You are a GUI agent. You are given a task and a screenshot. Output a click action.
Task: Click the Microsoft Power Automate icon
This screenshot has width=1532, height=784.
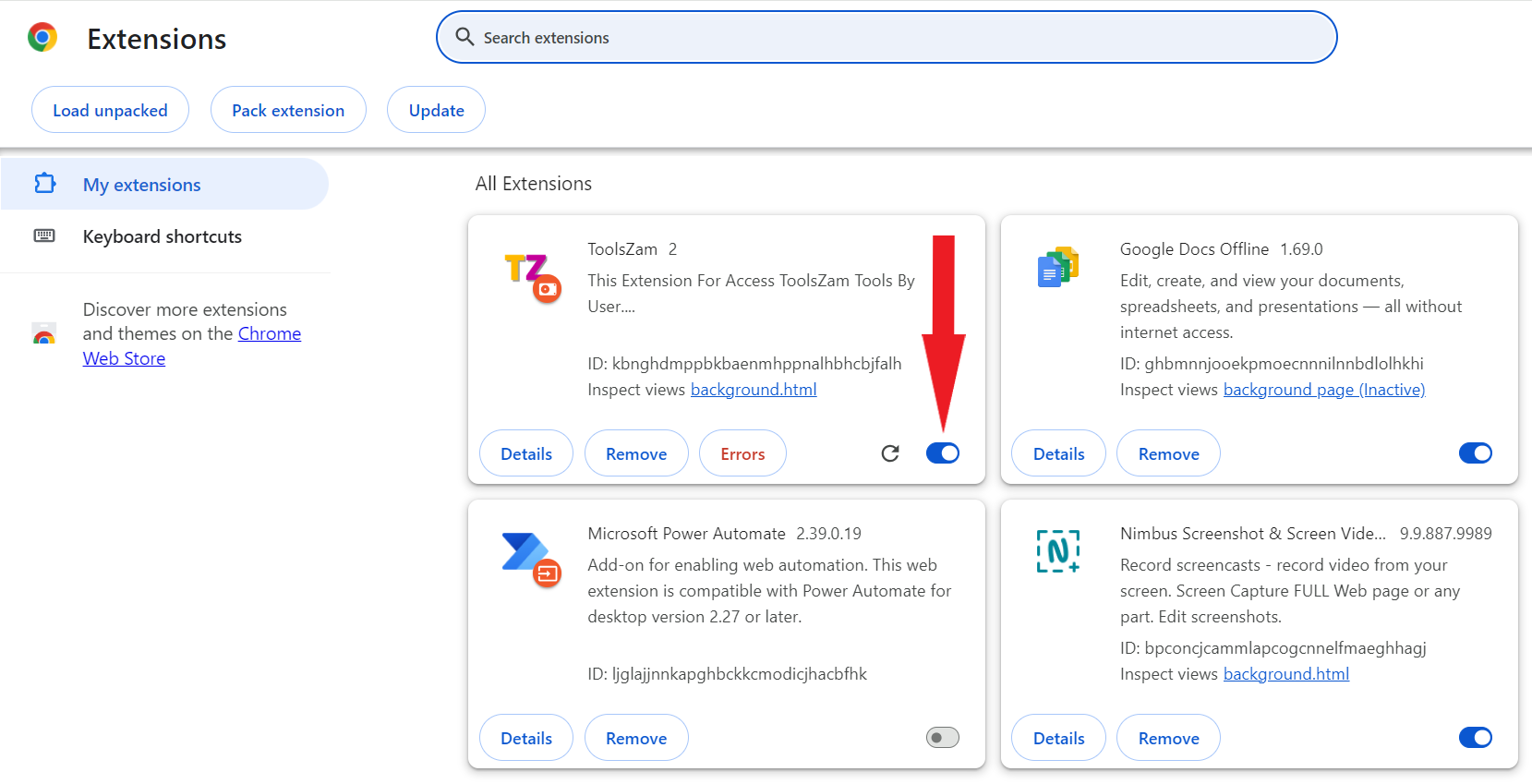(x=530, y=559)
